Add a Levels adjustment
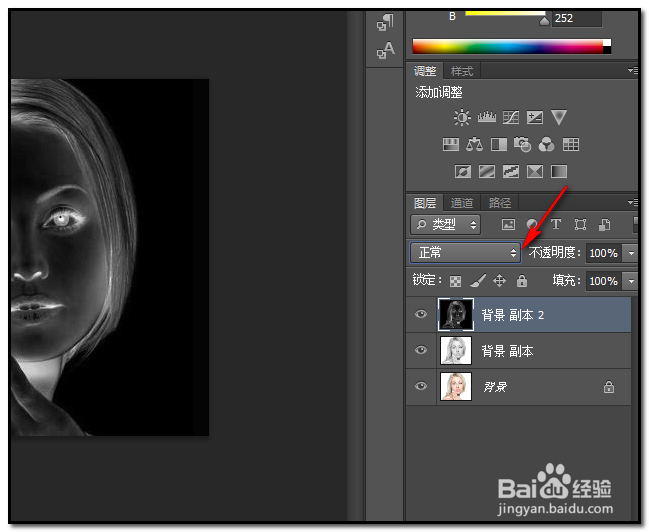Screen dimensions: 649x532 487,118
